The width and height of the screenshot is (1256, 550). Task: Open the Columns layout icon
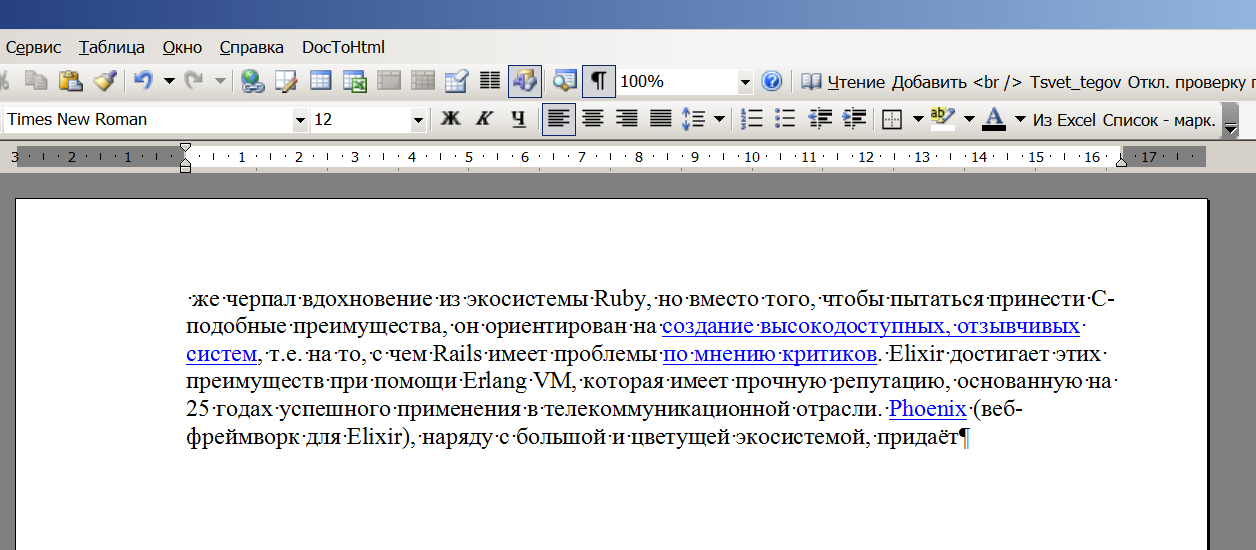[490, 81]
